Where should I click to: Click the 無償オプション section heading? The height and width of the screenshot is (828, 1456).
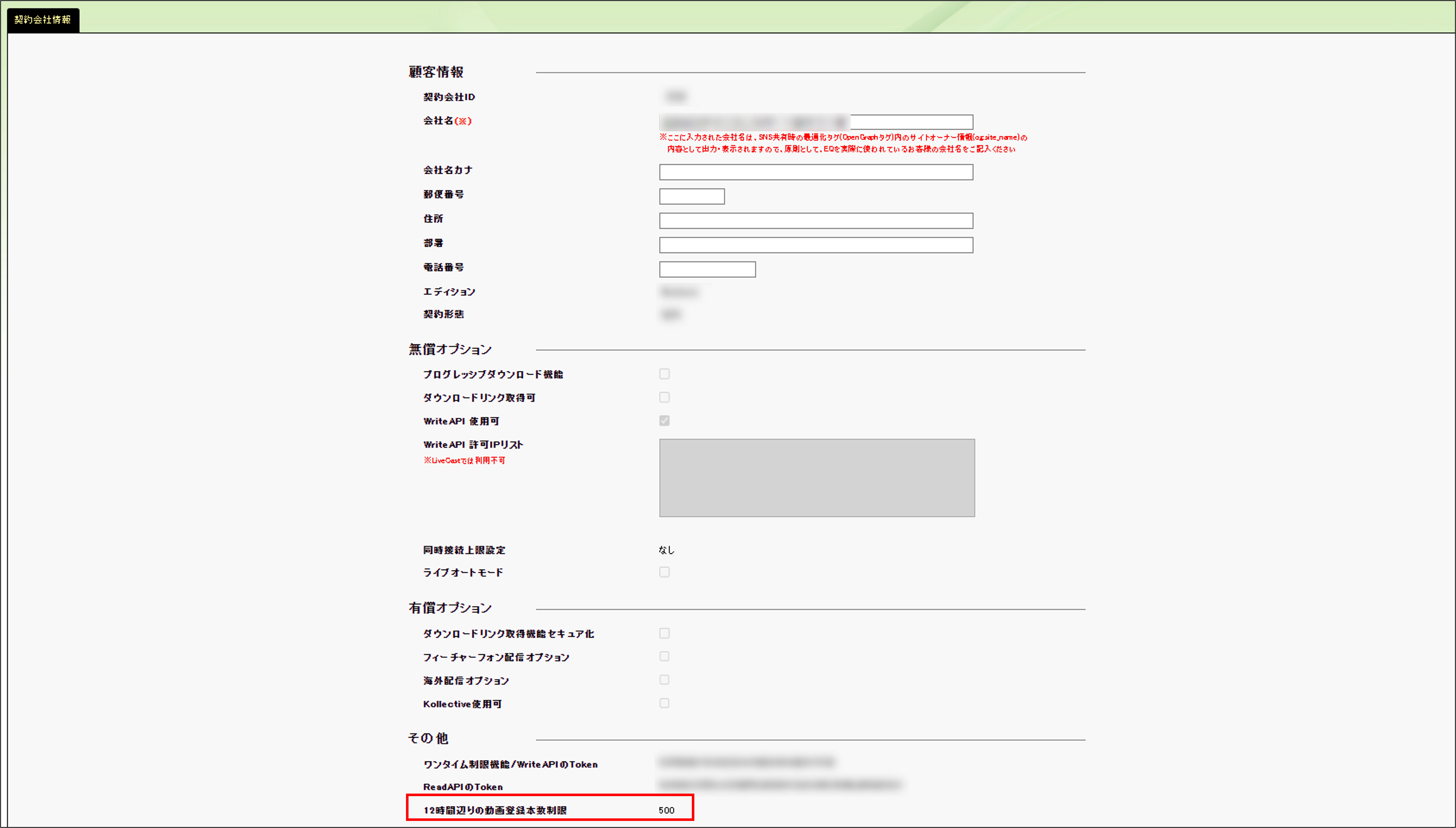(450, 349)
